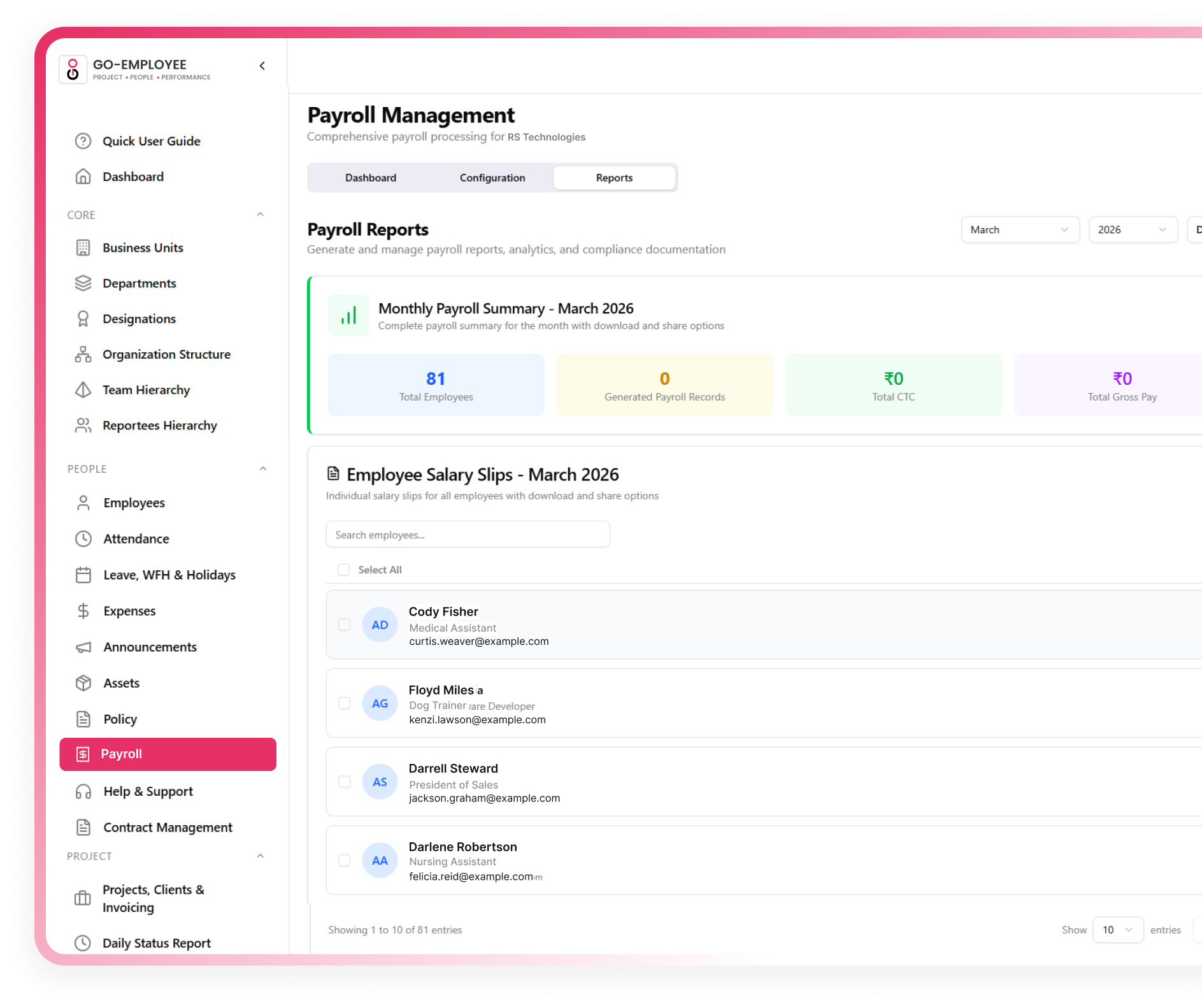Collapse the CORE sidebar section
This screenshot has width=1202, height=1008.
[261, 215]
